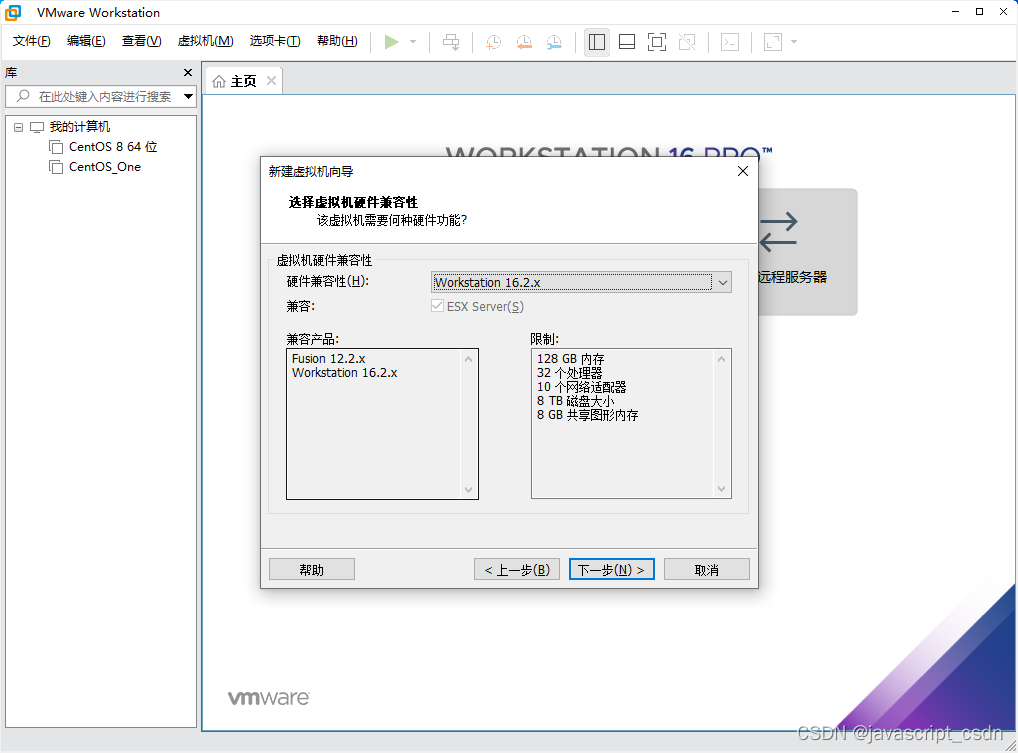The height and width of the screenshot is (753, 1018).
Task: Click the manage snapshots wrench icon
Action: coord(554,42)
